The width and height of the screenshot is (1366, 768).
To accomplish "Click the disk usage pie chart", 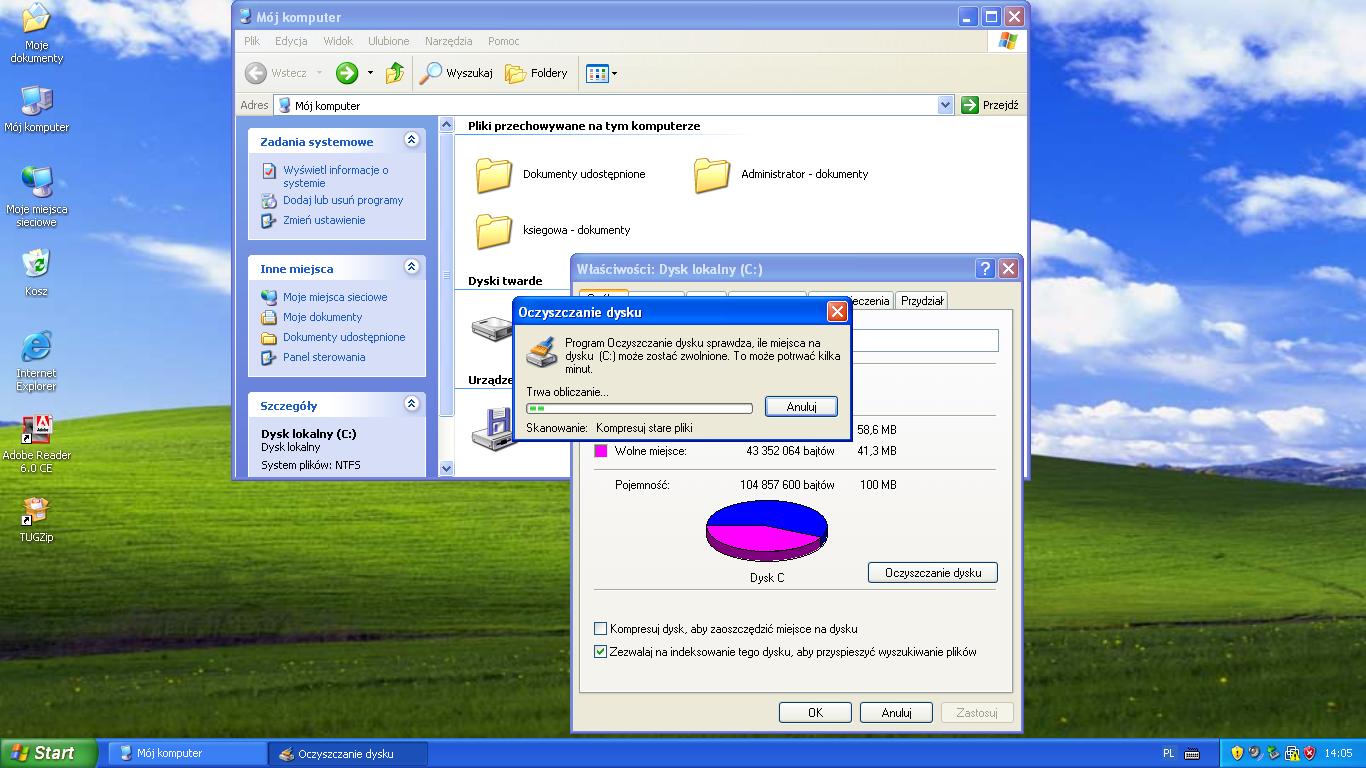I will tap(767, 530).
